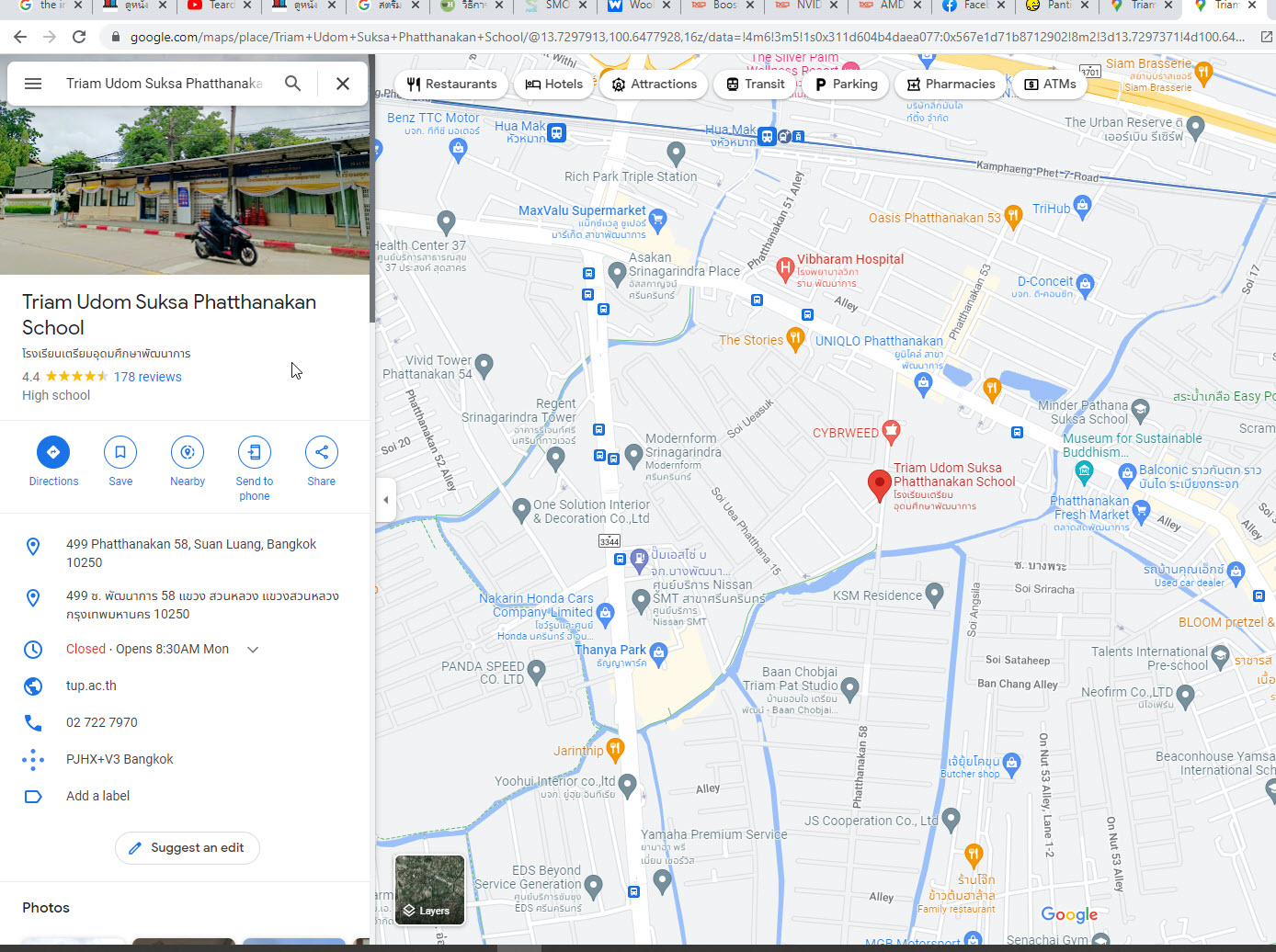Switch to the Facebook browser tab

point(974,6)
